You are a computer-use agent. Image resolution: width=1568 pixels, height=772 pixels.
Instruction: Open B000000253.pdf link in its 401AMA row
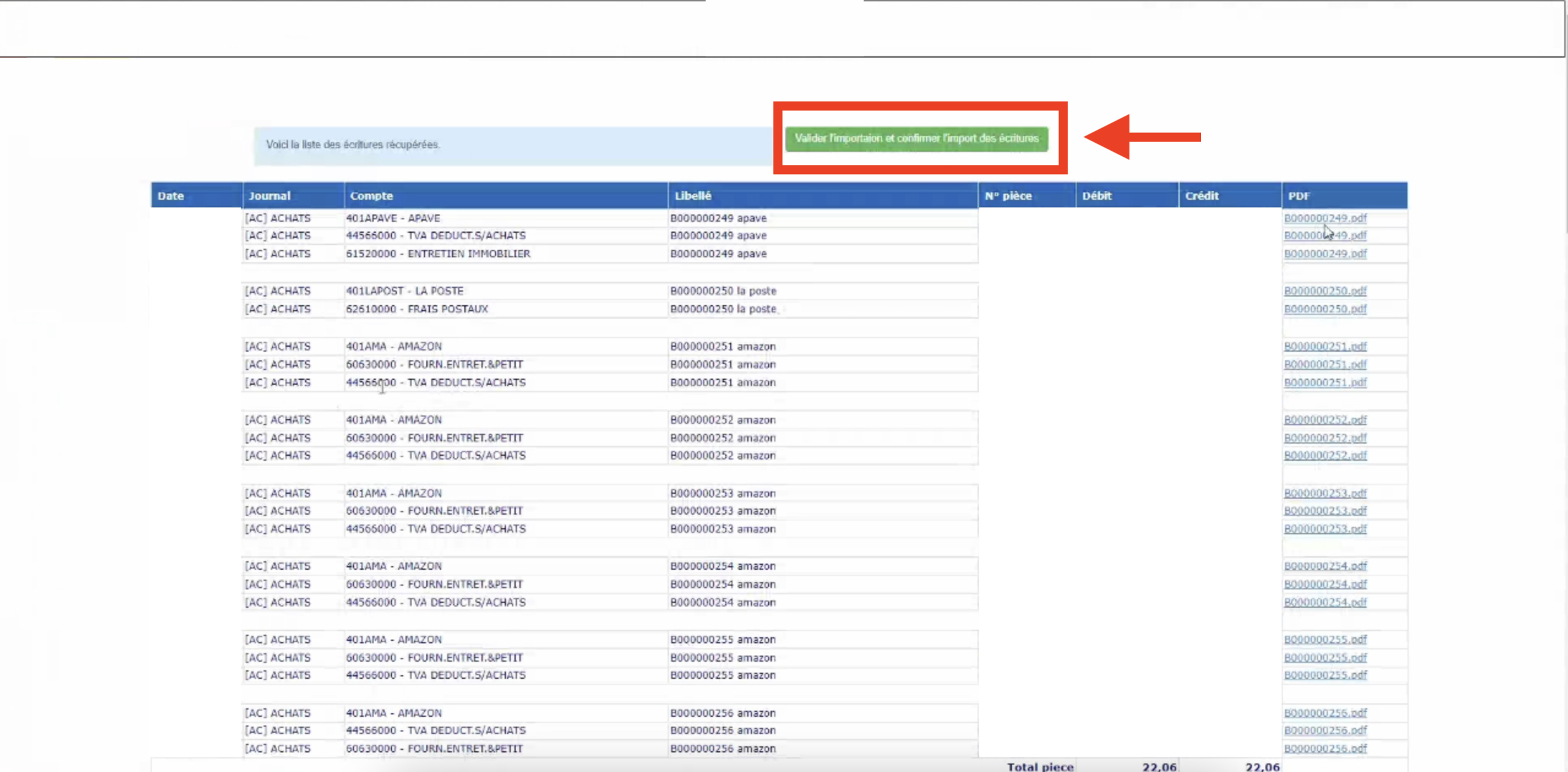tap(1325, 493)
